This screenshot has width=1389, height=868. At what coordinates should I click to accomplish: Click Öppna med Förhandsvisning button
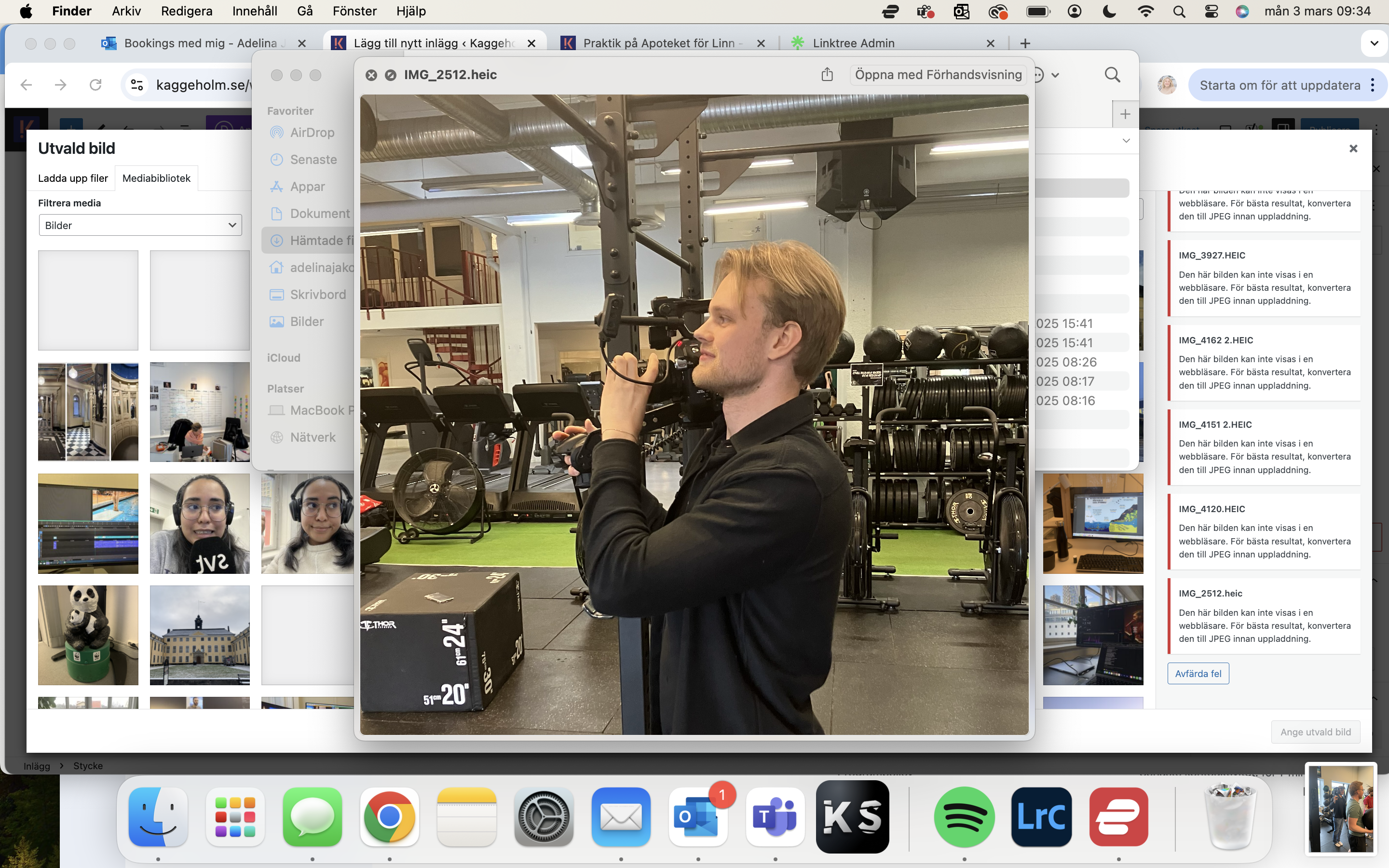[x=938, y=75]
